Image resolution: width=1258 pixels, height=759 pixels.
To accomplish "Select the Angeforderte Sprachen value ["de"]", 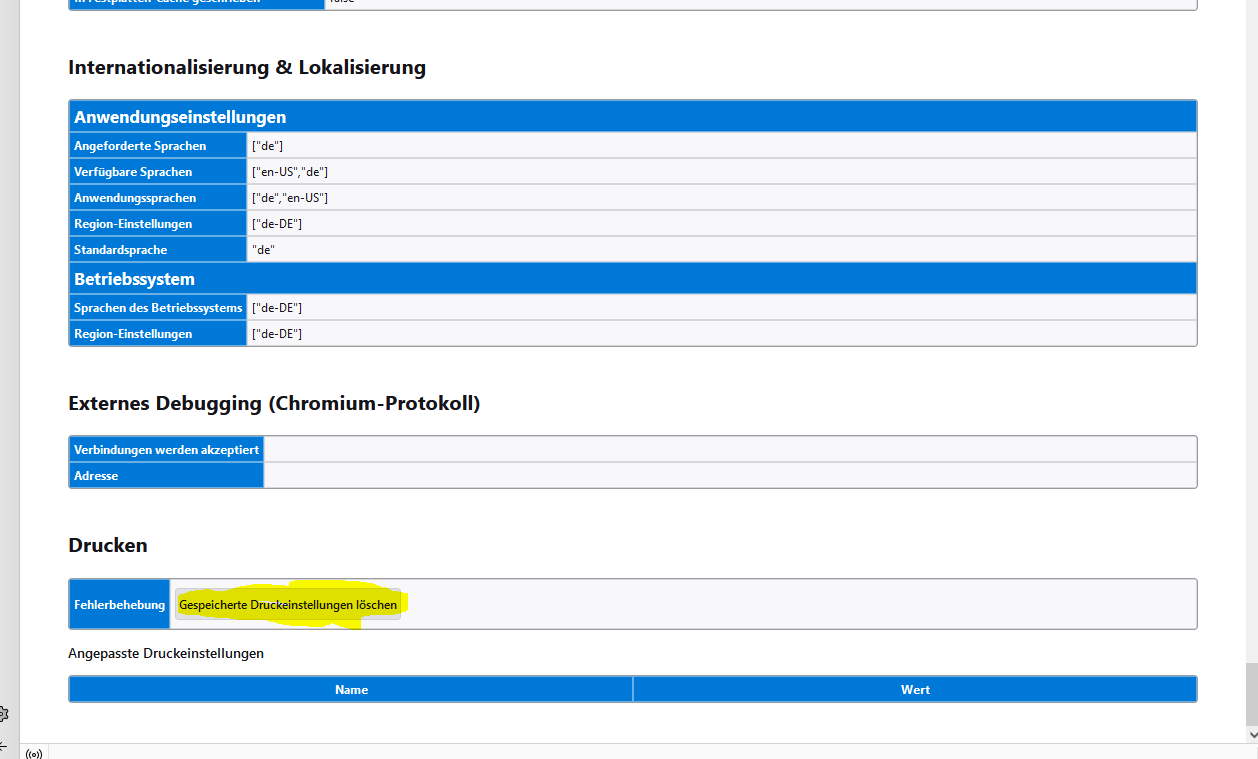I will point(268,146).
